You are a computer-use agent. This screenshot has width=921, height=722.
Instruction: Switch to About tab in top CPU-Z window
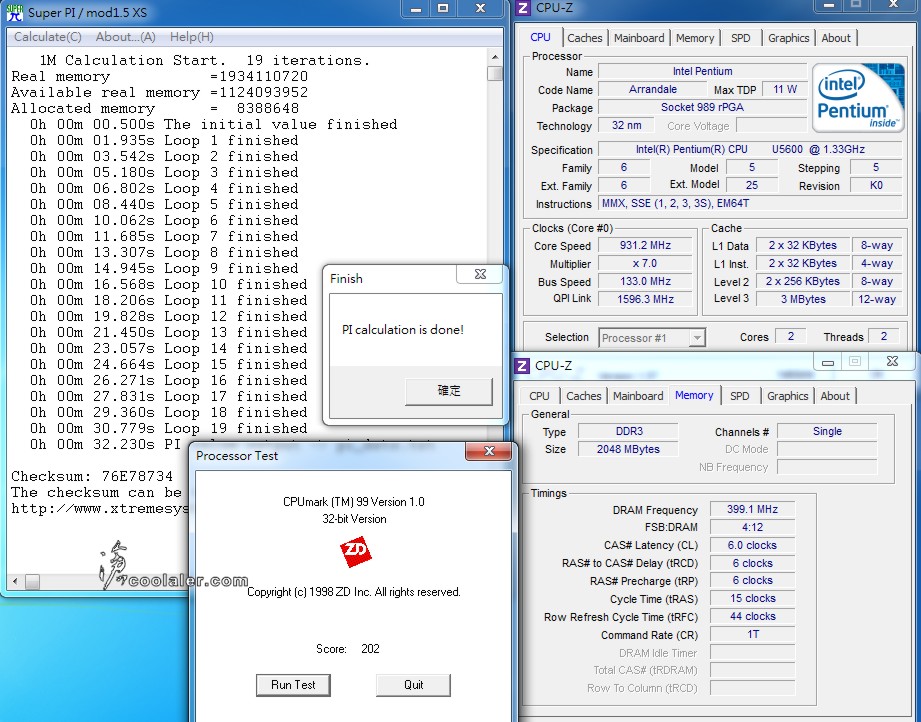836,38
